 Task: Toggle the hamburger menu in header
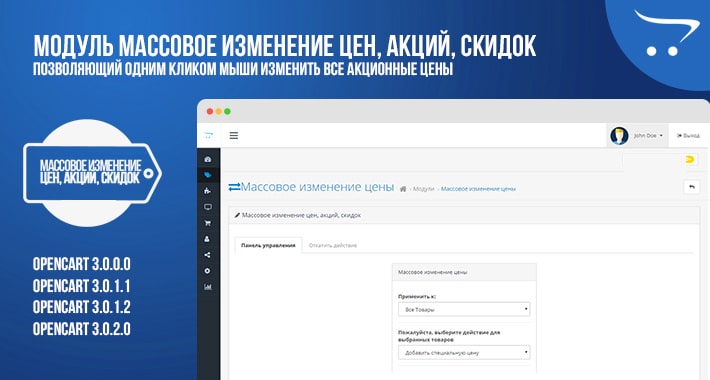[x=234, y=135]
